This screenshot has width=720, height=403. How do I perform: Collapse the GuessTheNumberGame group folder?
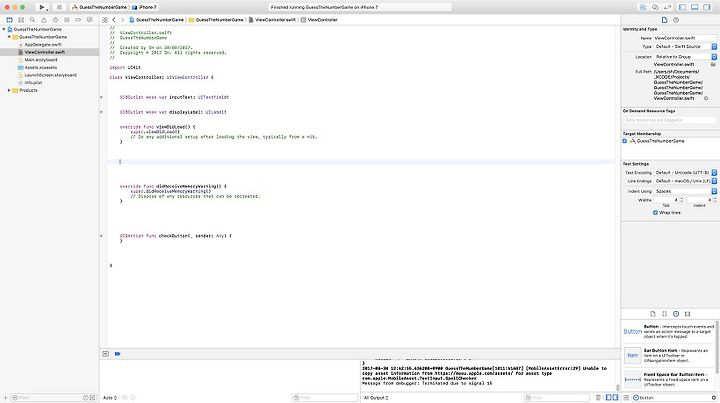[9, 37]
